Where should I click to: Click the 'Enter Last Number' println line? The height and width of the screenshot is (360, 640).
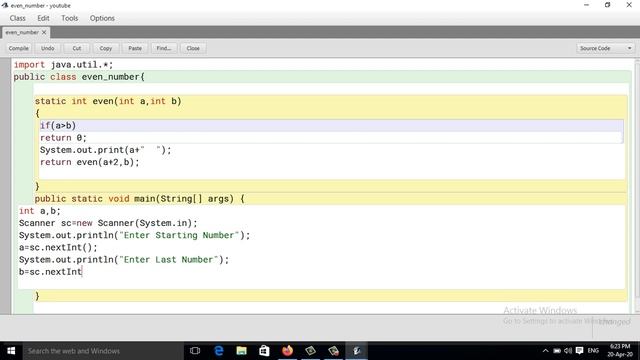coord(124,260)
